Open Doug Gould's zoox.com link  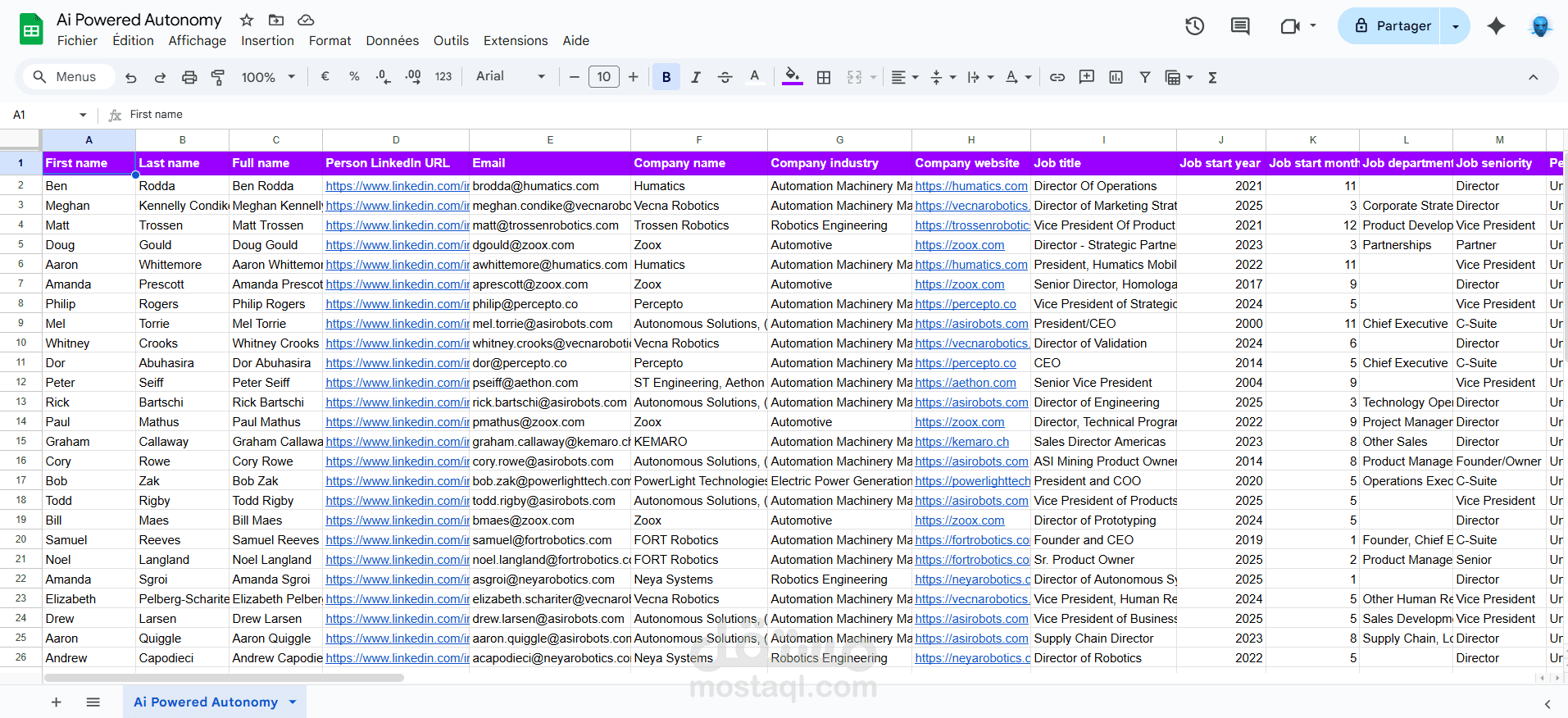point(960,245)
